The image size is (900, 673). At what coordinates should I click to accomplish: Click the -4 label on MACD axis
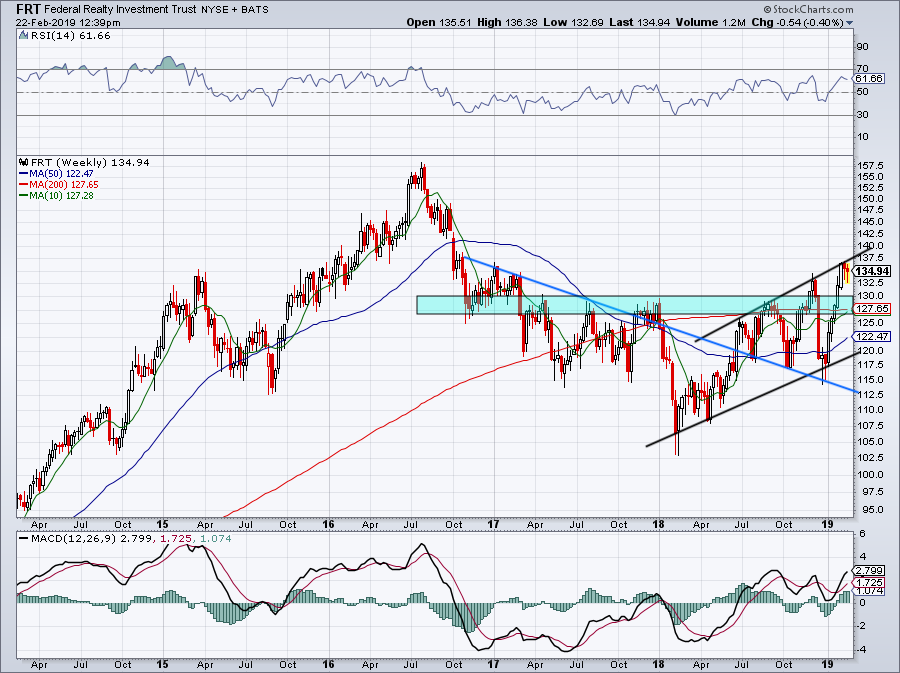[861, 650]
